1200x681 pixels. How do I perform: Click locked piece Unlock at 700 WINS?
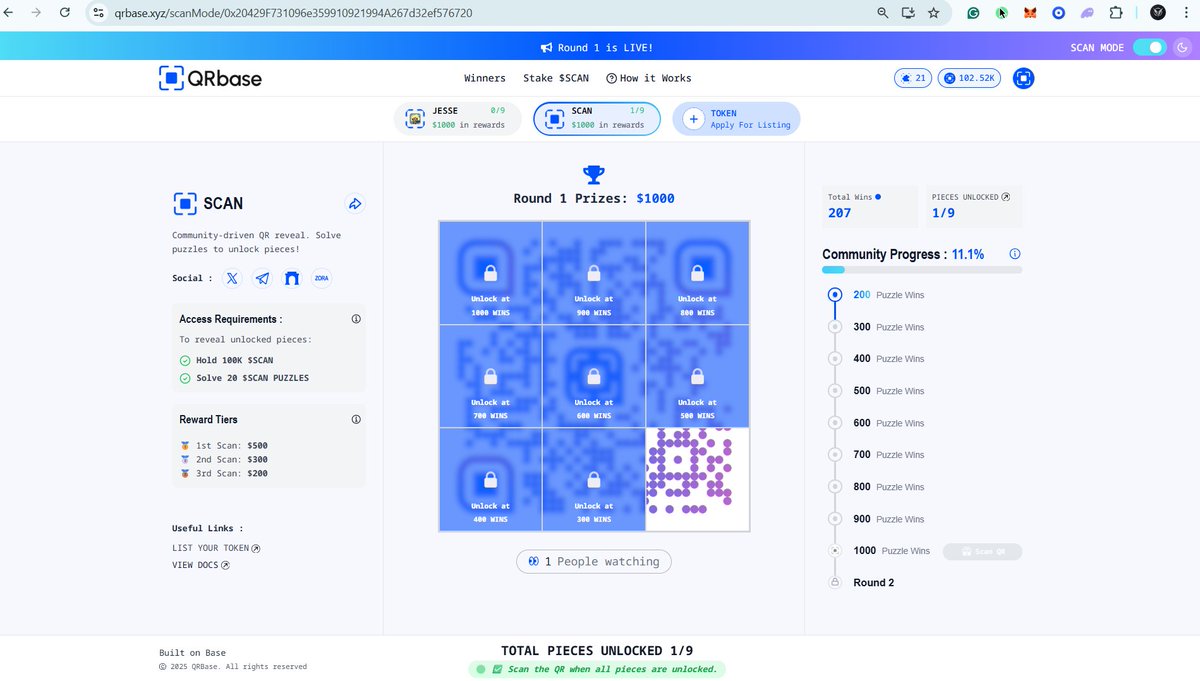click(490, 377)
